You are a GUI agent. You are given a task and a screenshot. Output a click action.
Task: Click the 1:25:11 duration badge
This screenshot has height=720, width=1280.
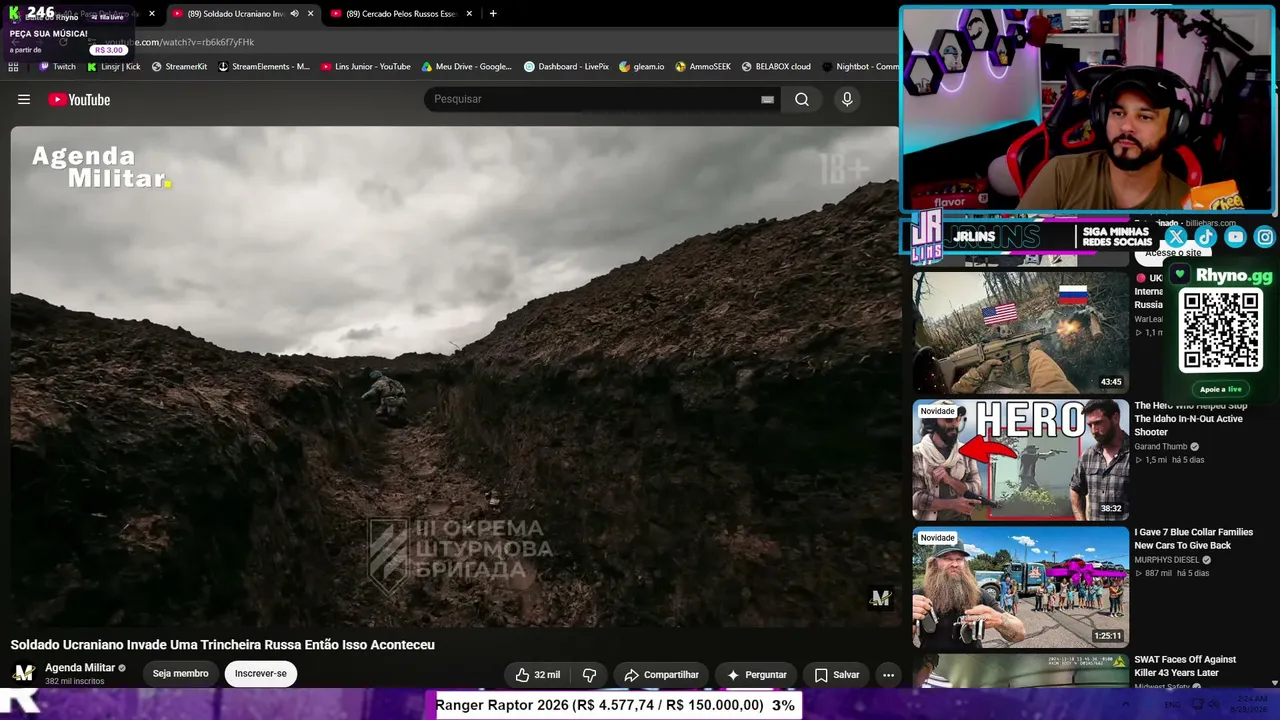tap(1108, 636)
